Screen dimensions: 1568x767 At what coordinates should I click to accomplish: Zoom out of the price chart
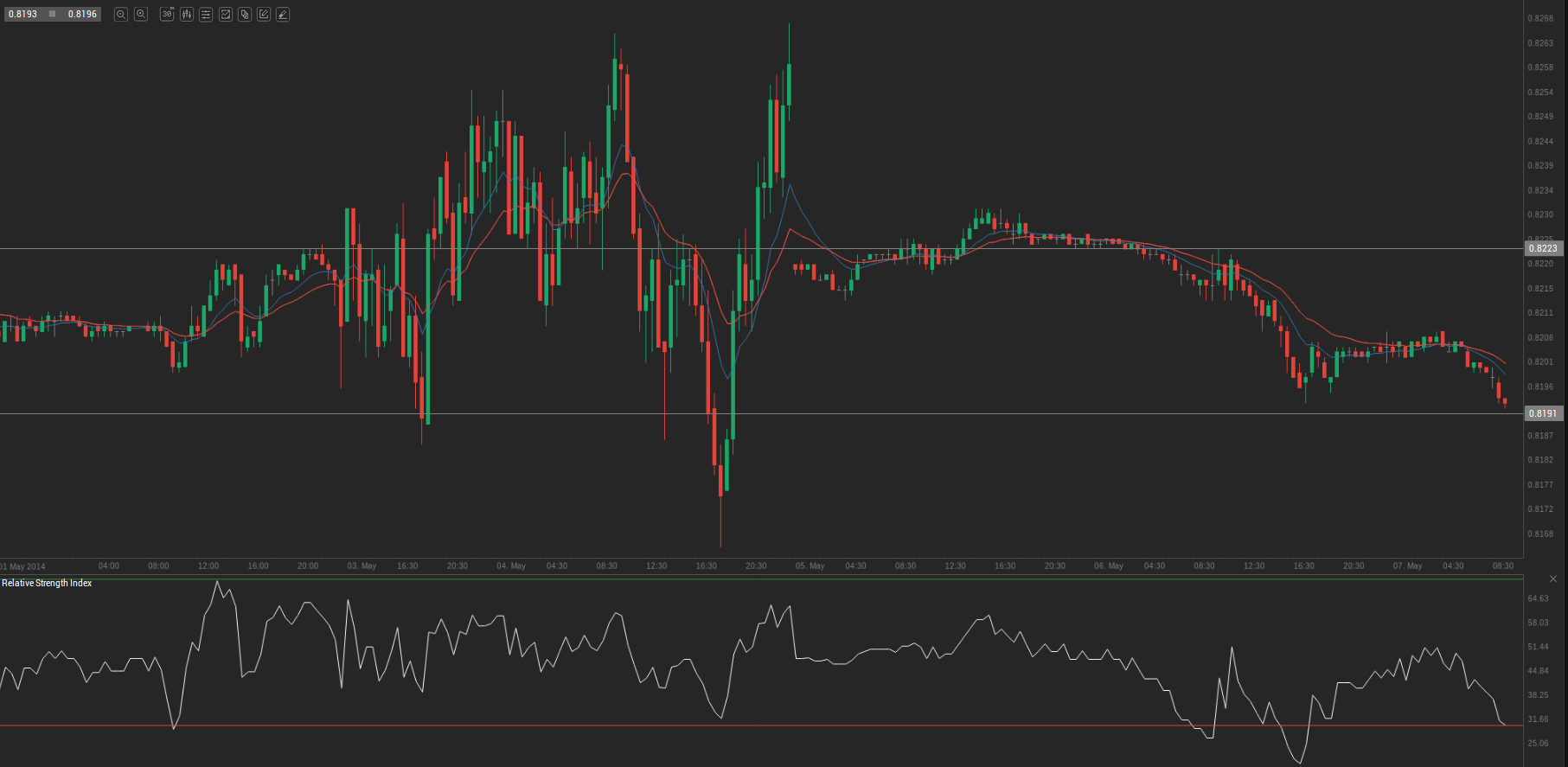tap(121, 15)
